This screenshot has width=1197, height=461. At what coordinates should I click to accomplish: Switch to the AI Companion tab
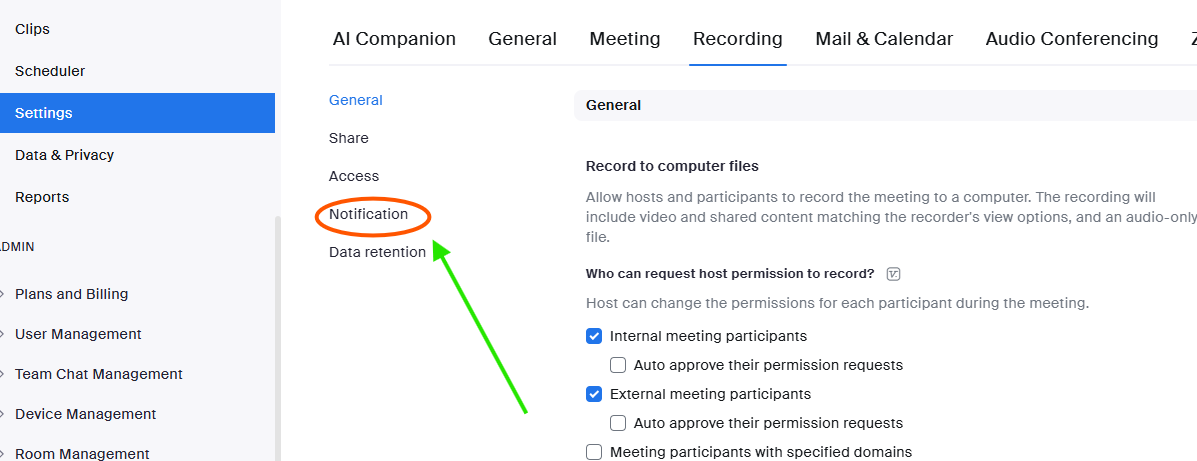coord(394,39)
